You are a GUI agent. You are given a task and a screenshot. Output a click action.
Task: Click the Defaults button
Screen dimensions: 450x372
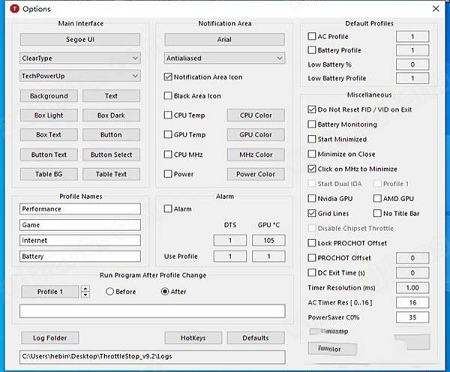pos(256,338)
